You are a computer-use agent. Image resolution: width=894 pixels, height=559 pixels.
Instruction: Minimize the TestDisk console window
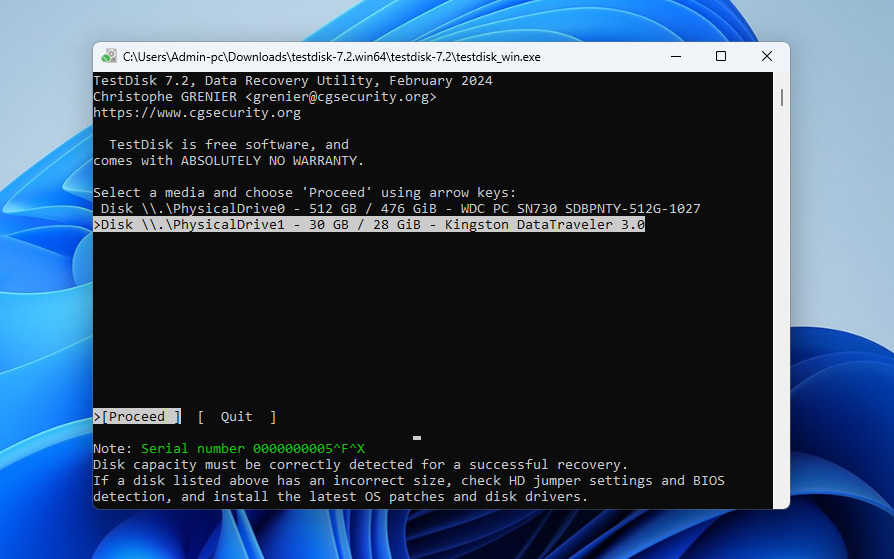[x=676, y=56]
